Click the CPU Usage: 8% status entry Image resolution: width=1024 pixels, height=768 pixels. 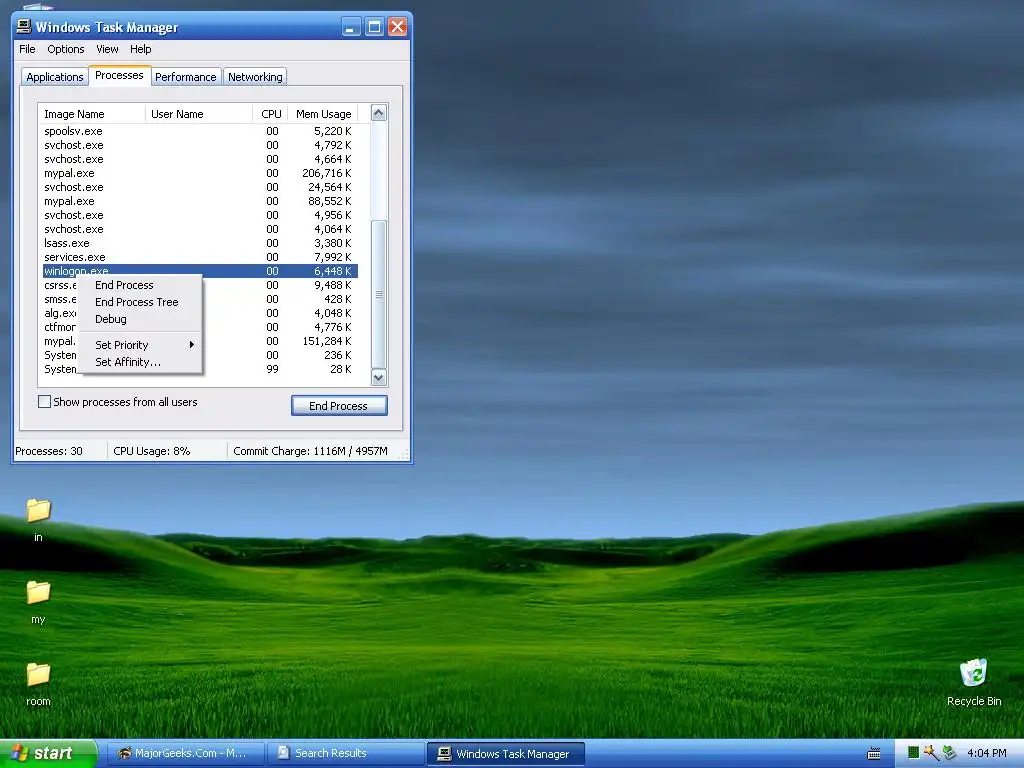point(152,451)
